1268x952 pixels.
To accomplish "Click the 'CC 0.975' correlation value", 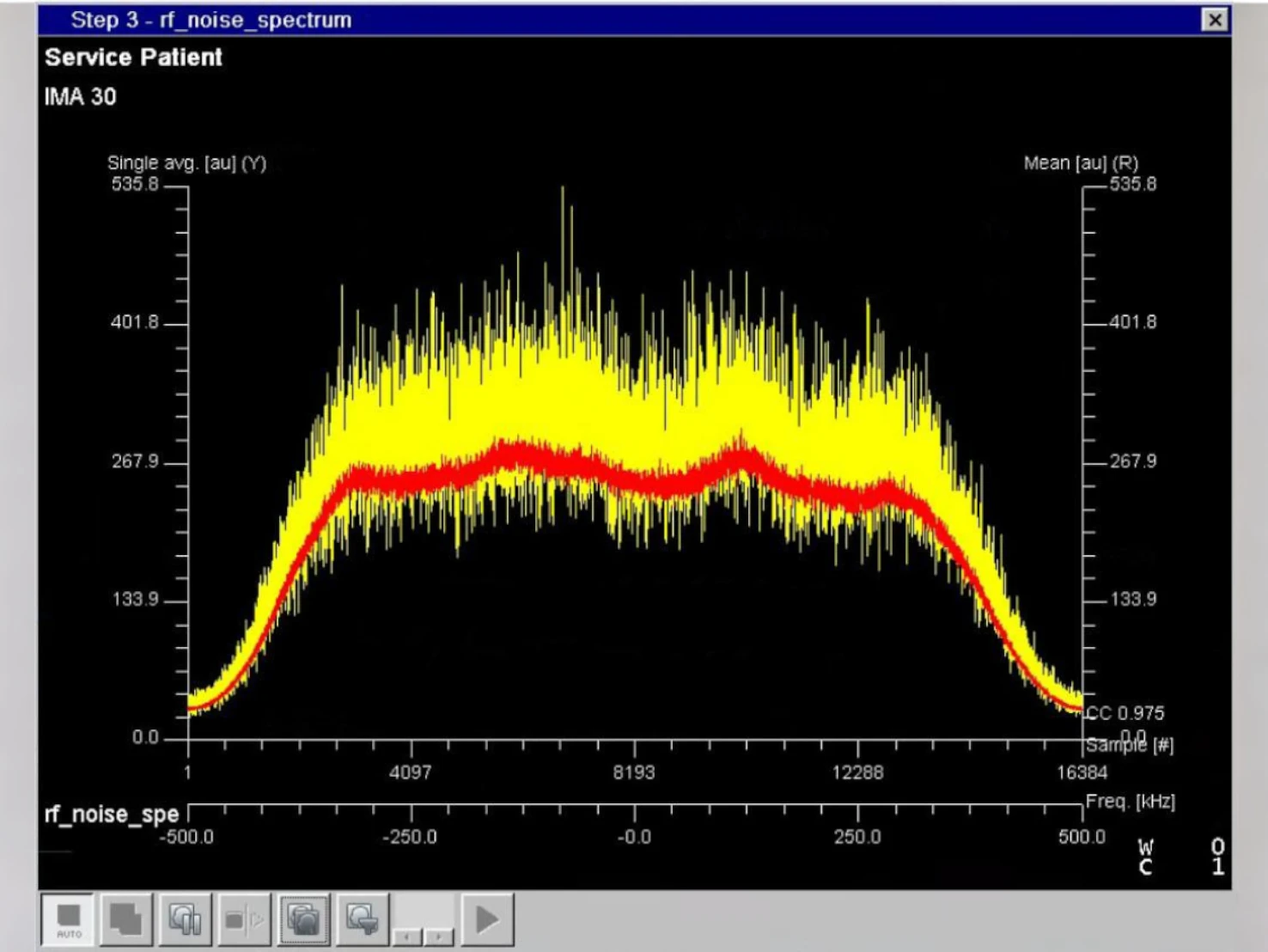I will coord(1125,713).
